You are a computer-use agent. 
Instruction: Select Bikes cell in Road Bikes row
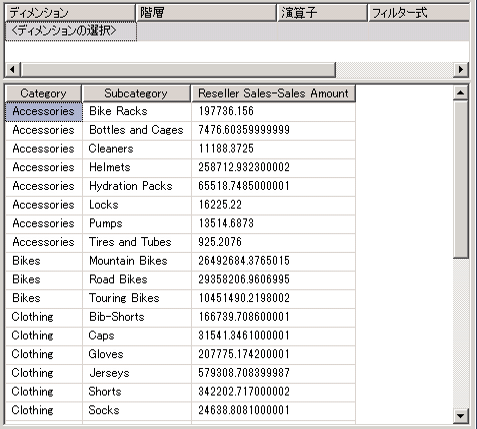click(x=44, y=280)
